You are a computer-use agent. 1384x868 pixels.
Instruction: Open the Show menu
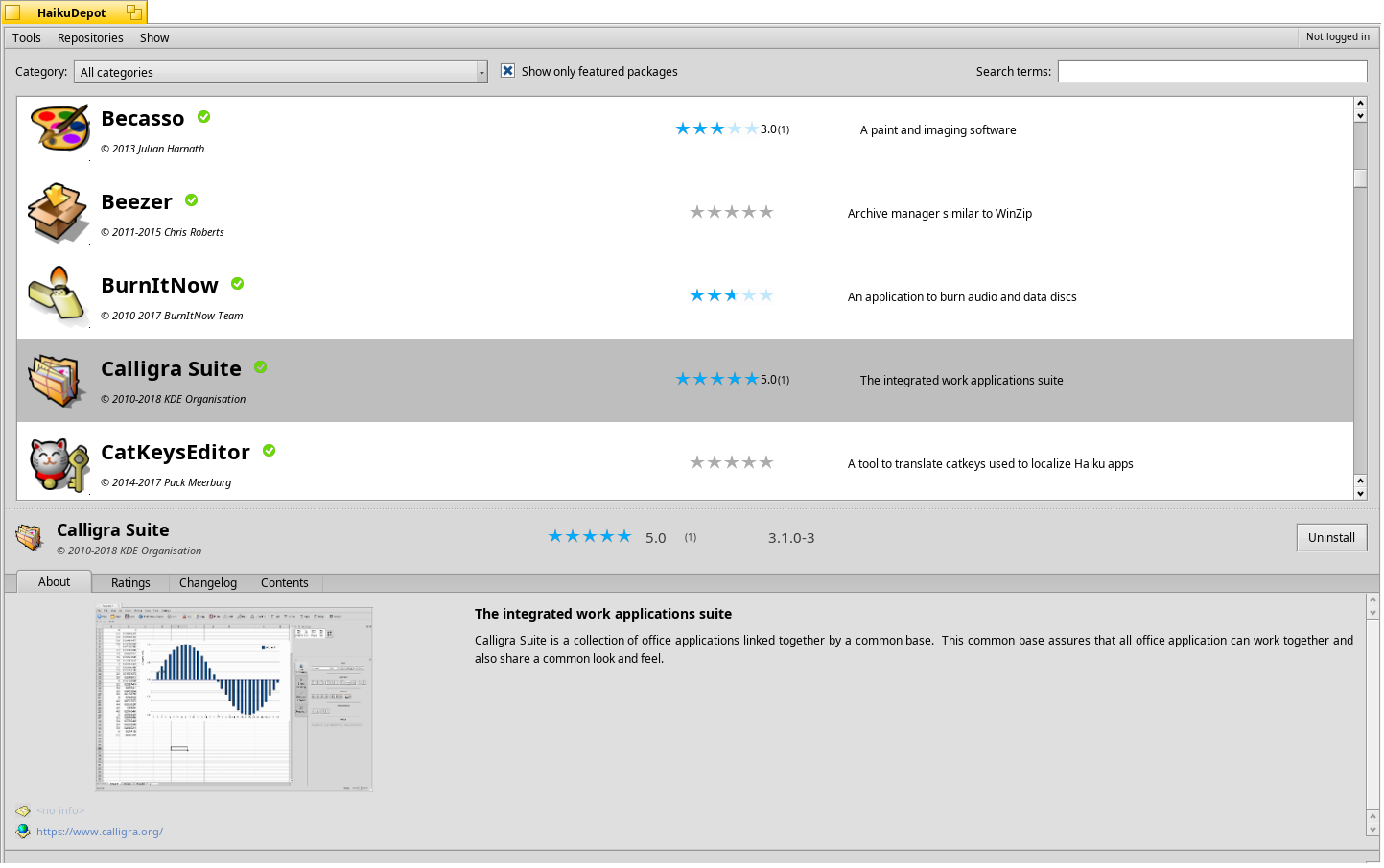[x=154, y=38]
